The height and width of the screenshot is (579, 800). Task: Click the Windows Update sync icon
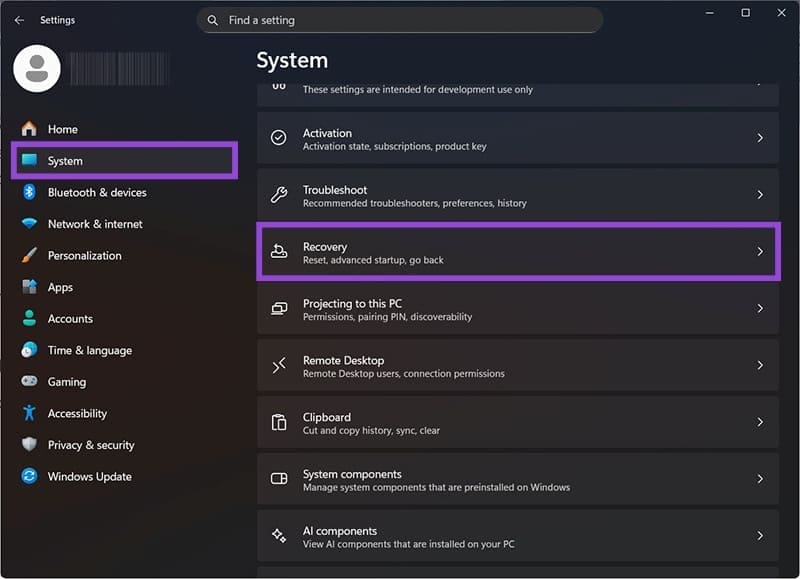[29, 477]
